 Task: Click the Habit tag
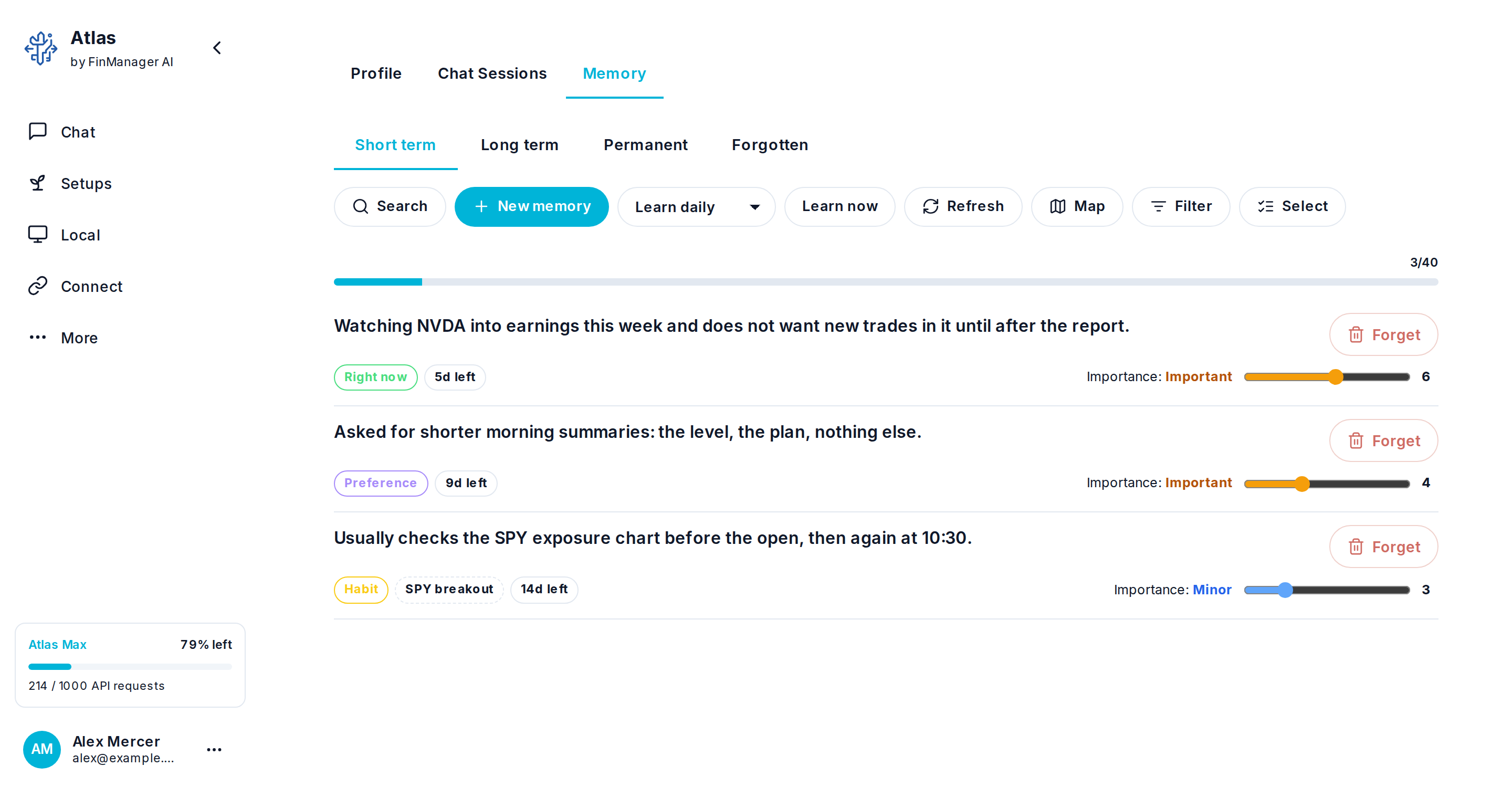point(361,590)
